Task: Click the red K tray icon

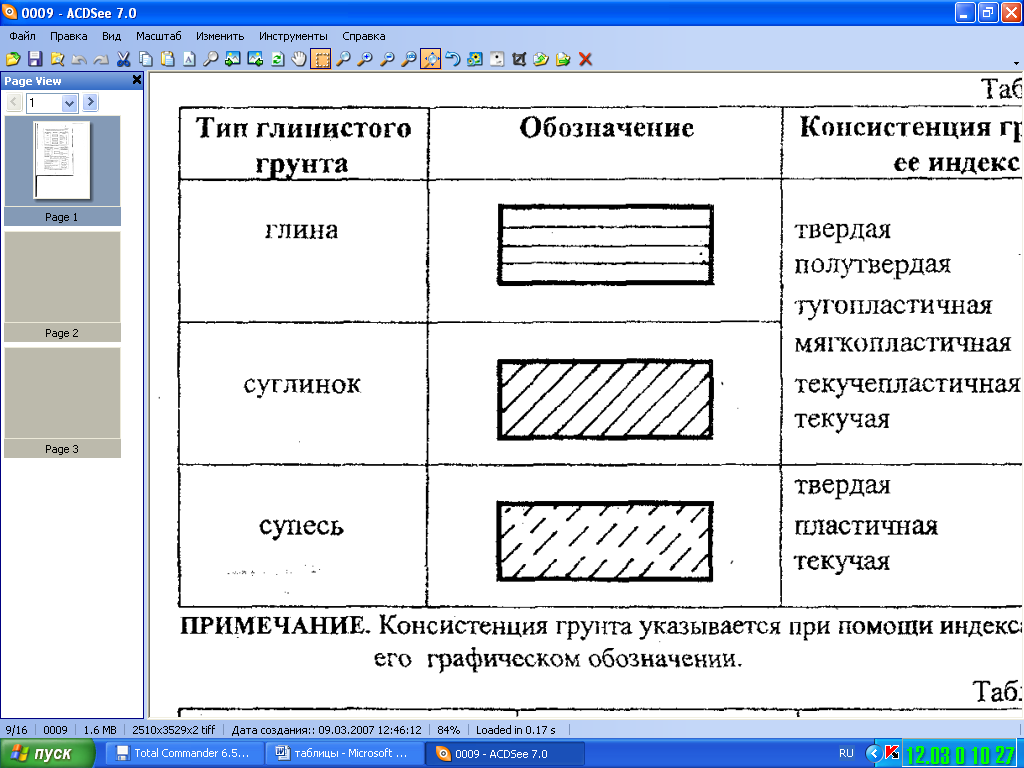Action: coord(891,753)
